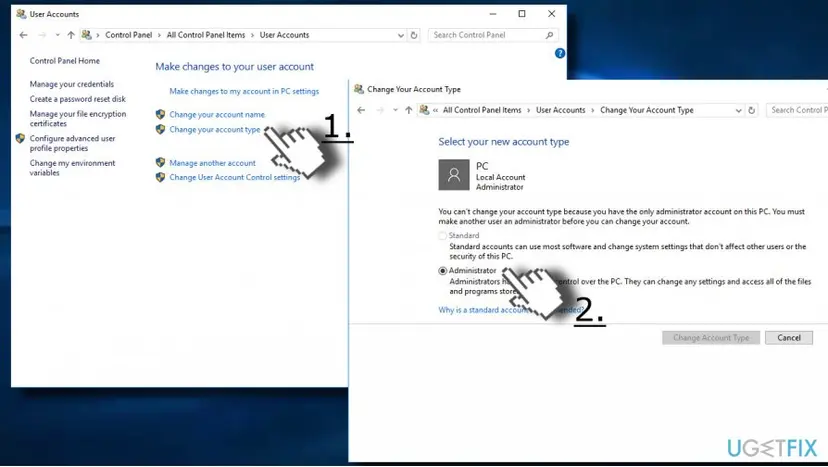The height and width of the screenshot is (467, 828).
Task: Click shield icon beside Change User Account Control settings
Action: (161, 178)
